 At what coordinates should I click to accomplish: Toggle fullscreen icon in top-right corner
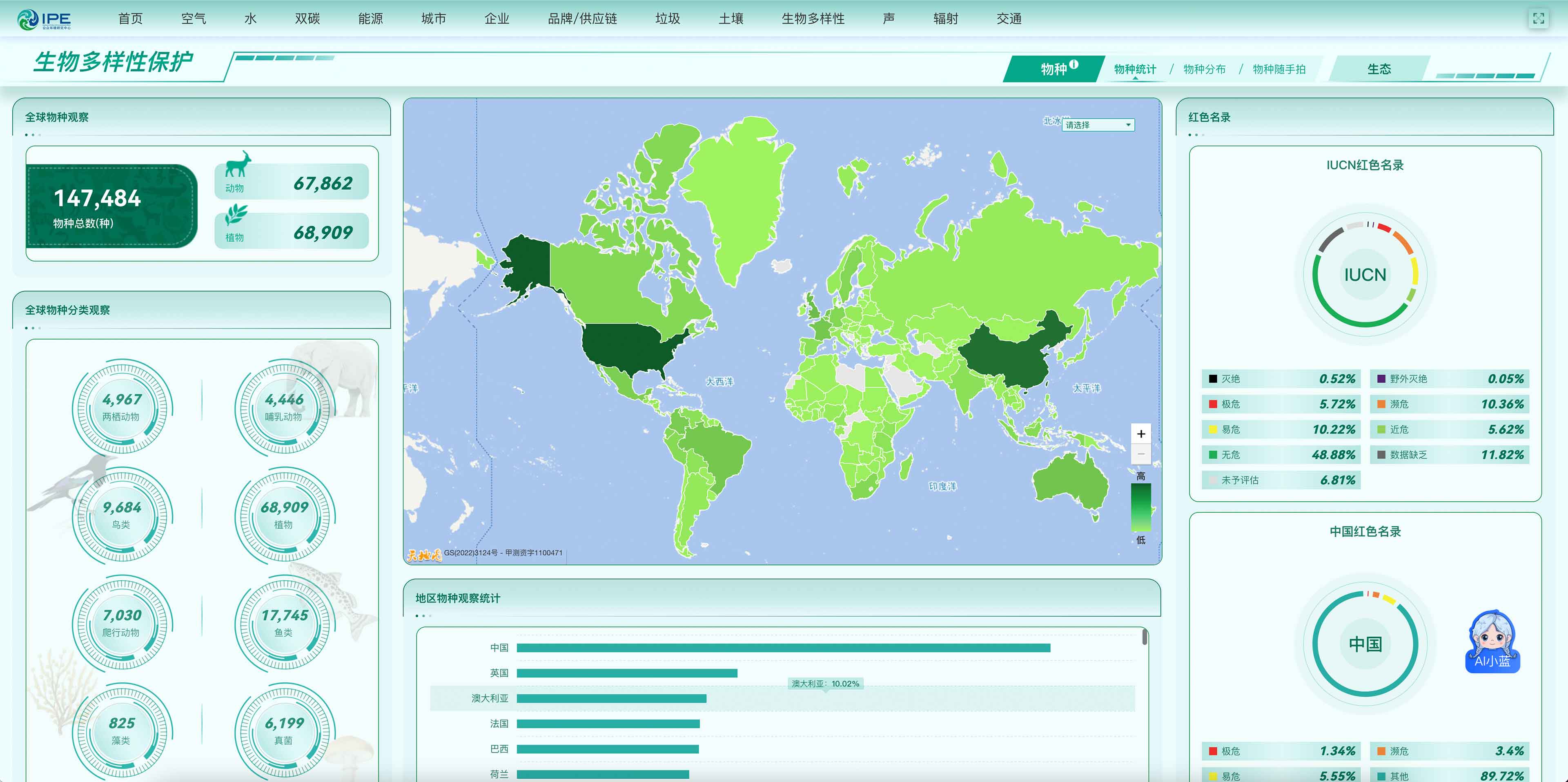[1538, 19]
